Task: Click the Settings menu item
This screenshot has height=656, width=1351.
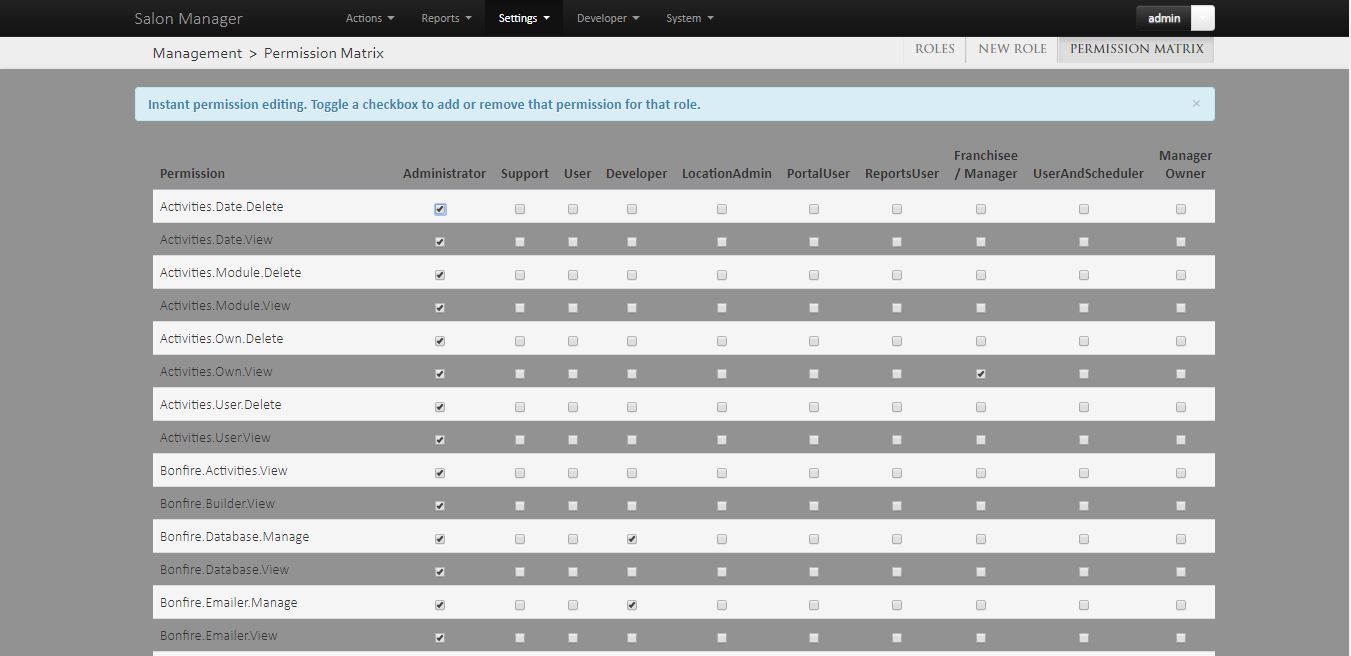Action: point(523,17)
